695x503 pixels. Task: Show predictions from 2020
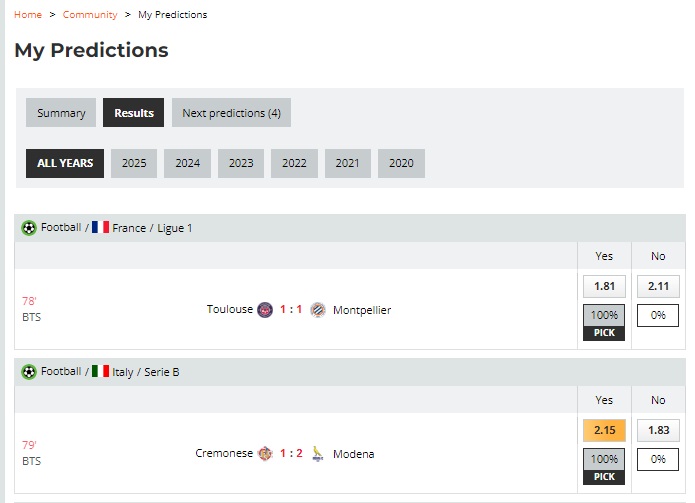(x=401, y=163)
